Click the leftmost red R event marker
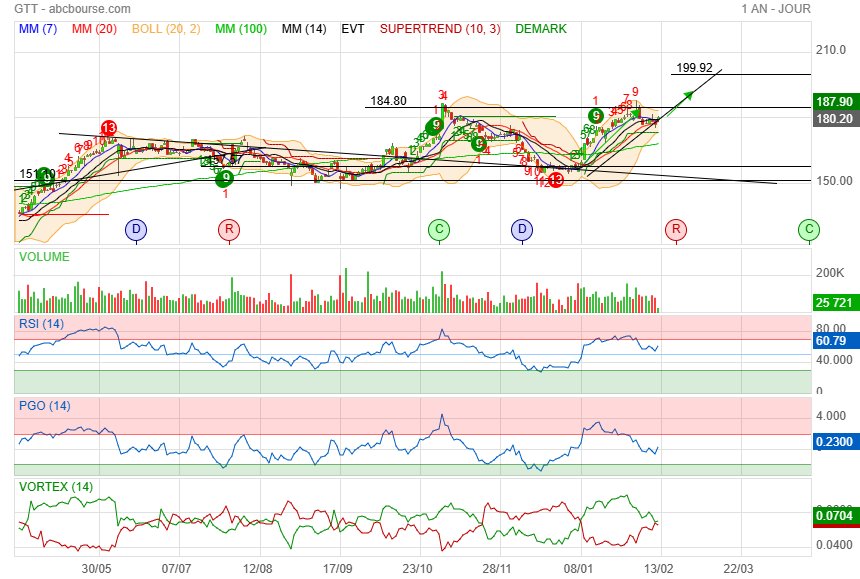 click(x=230, y=230)
